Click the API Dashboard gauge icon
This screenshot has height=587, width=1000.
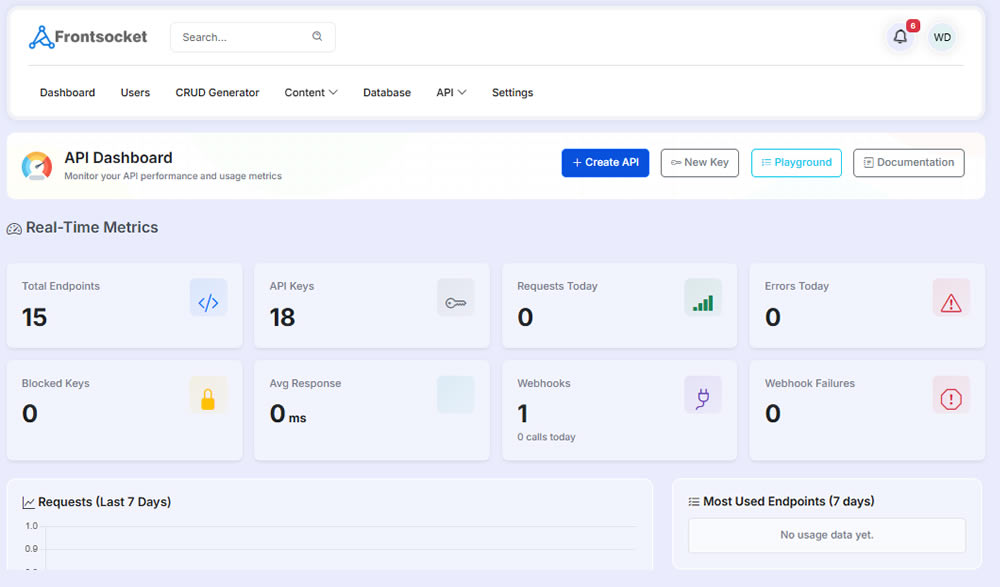37,166
